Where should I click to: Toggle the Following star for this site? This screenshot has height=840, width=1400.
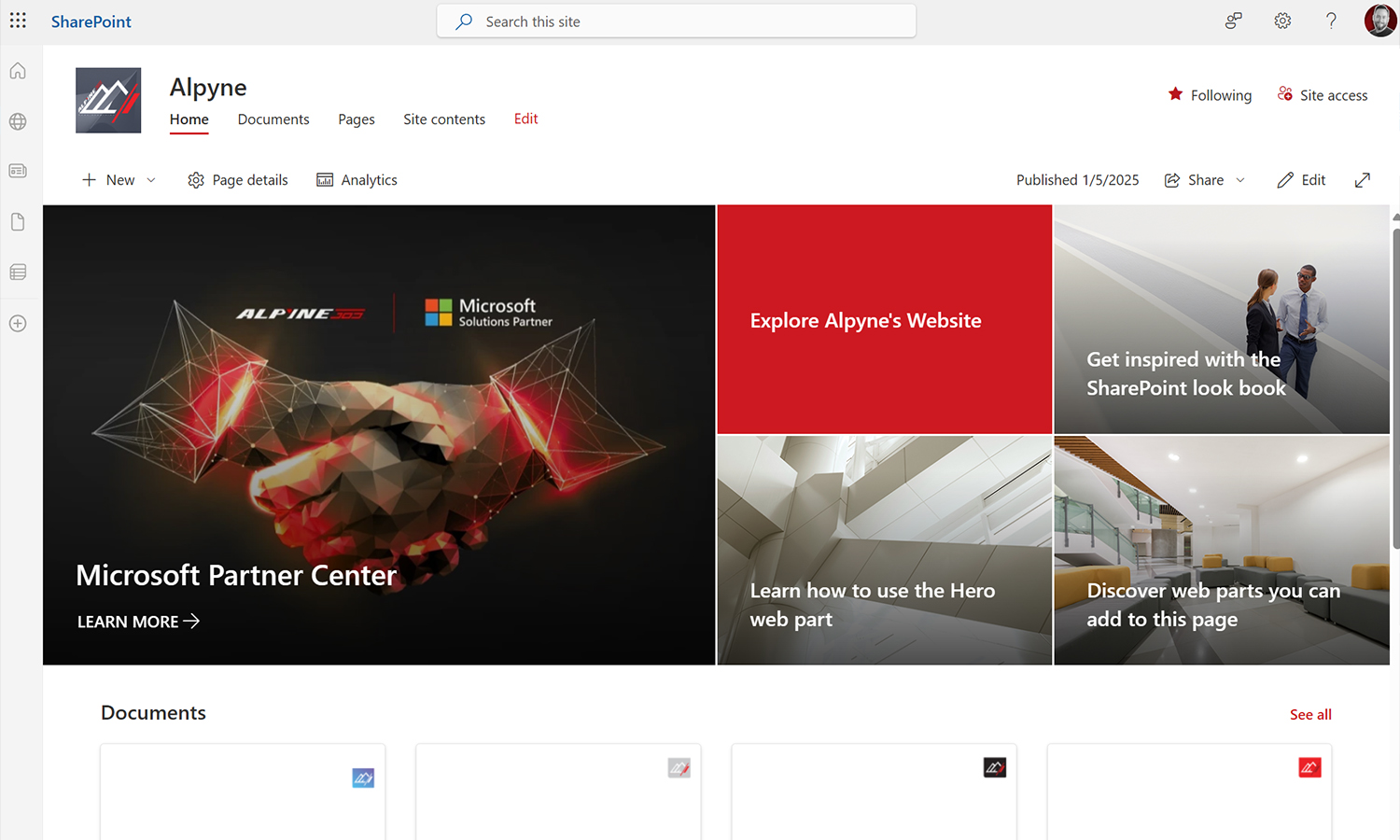click(1176, 94)
